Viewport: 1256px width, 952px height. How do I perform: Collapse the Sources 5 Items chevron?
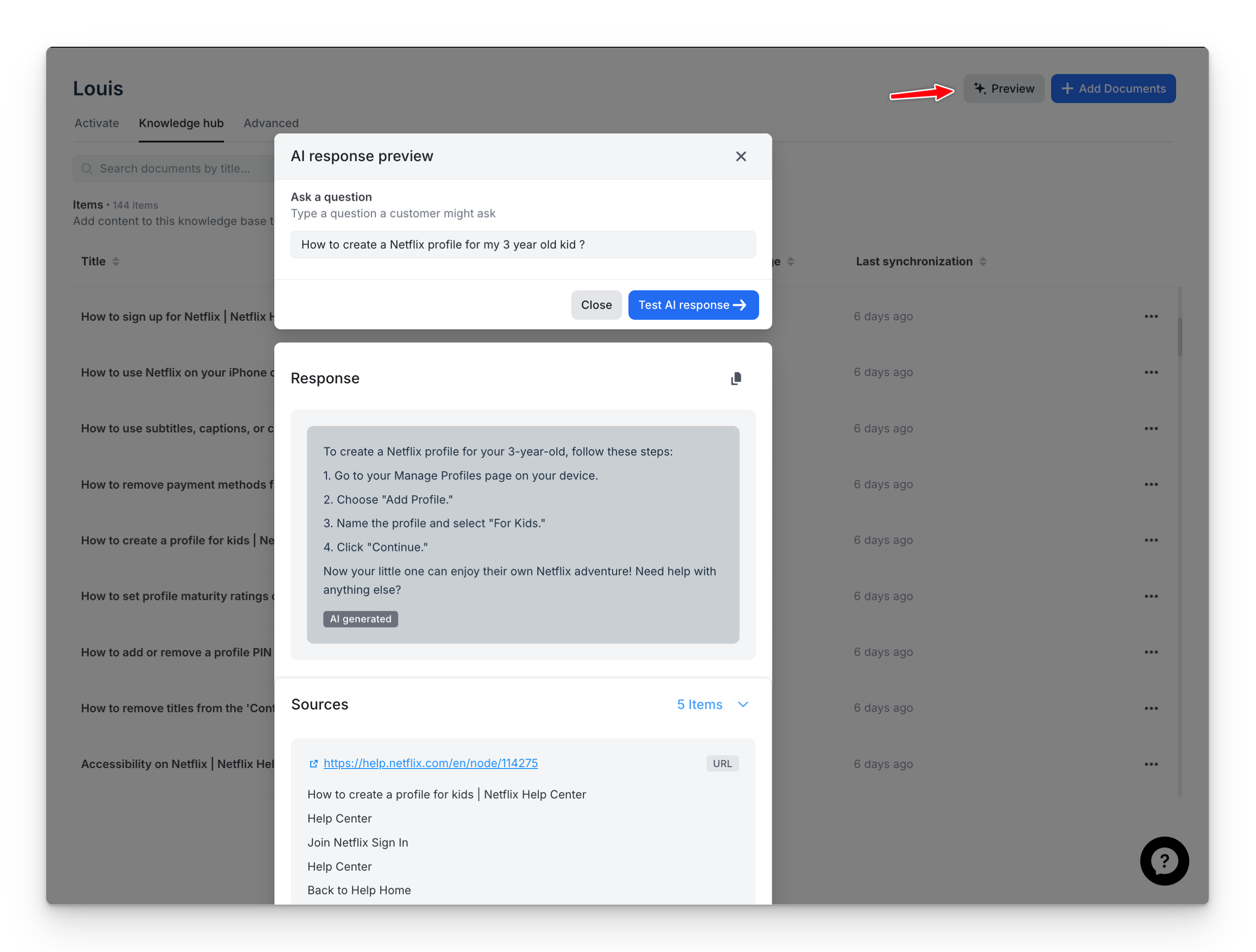pos(743,704)
